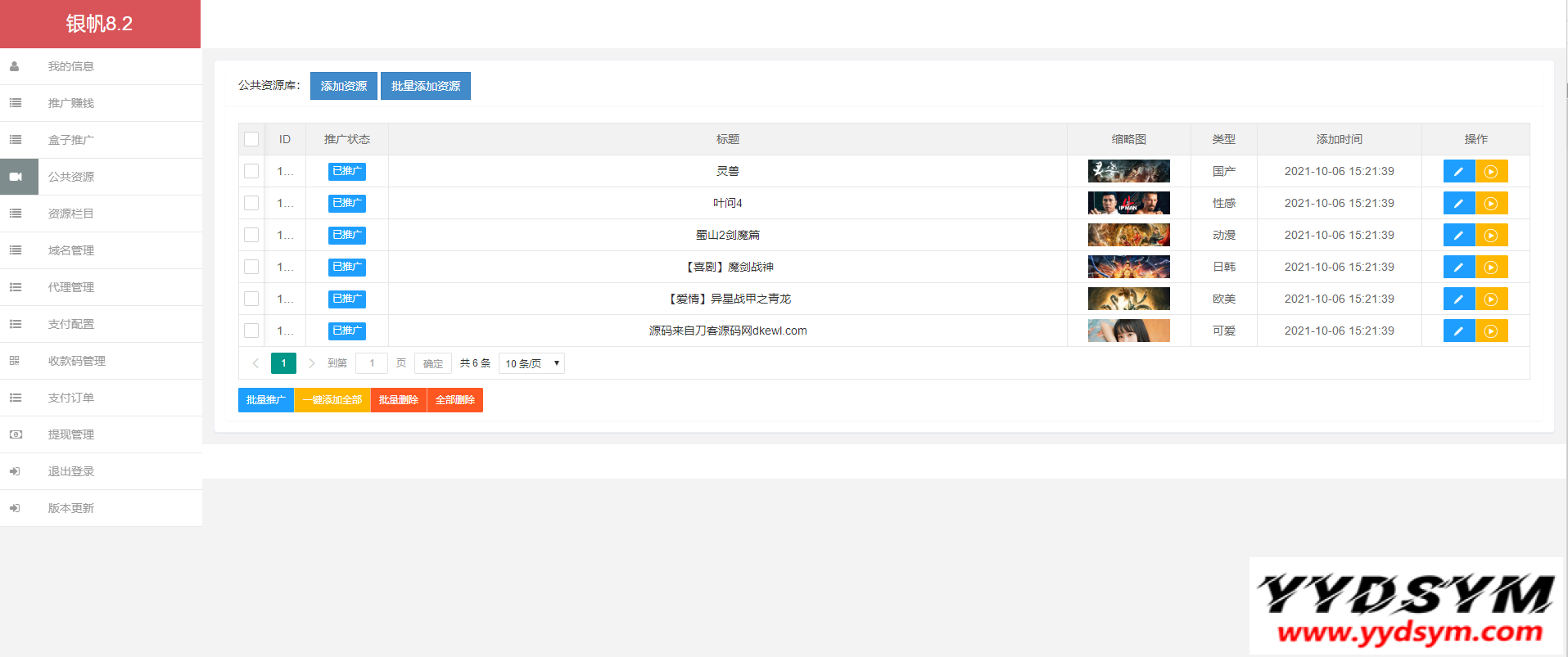Play the 叶问4 resource with orange icon
This screenshot has height=657, width=1568.
1491,204
